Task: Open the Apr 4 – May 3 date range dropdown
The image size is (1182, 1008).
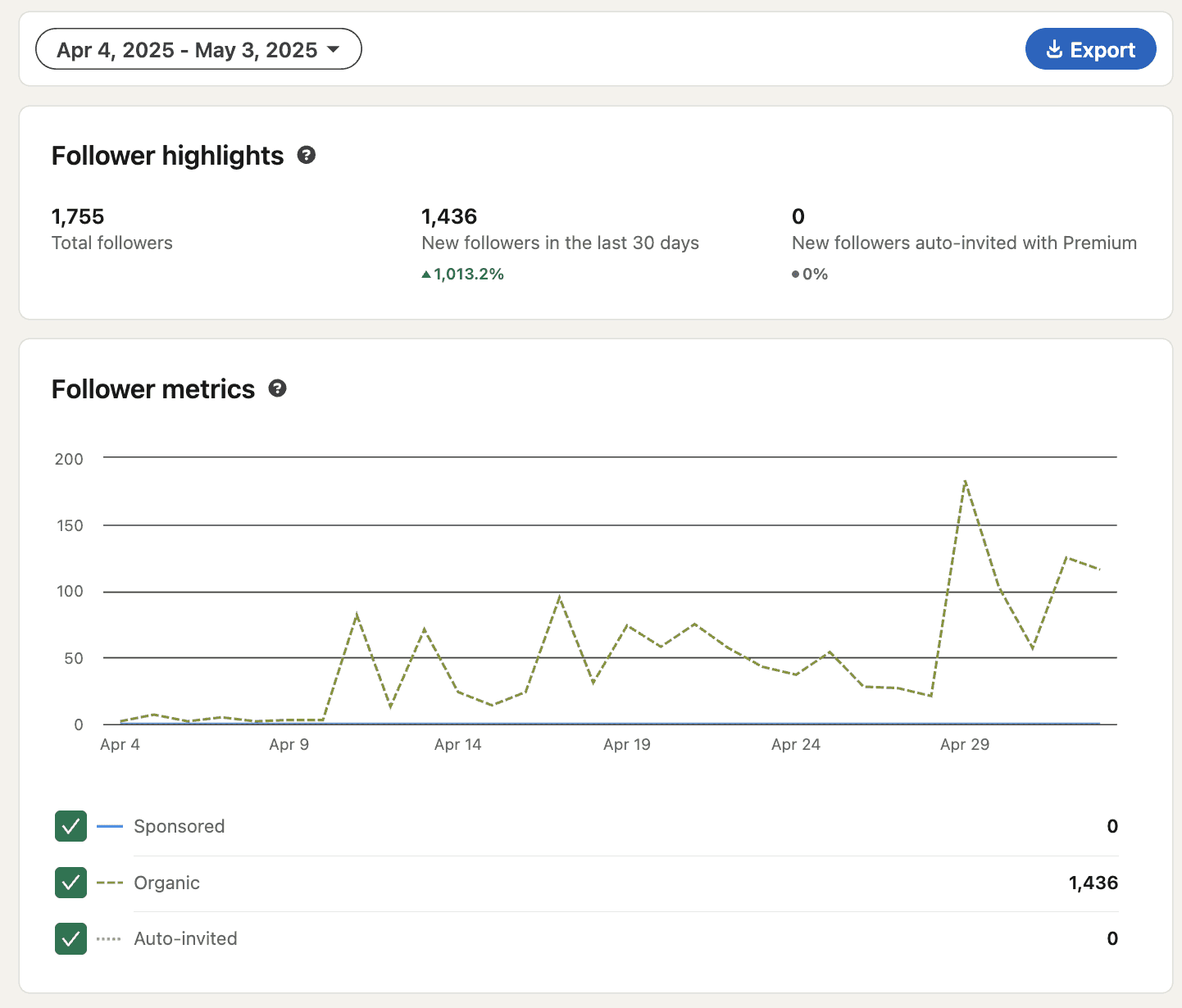Action: tap(198, 49)
